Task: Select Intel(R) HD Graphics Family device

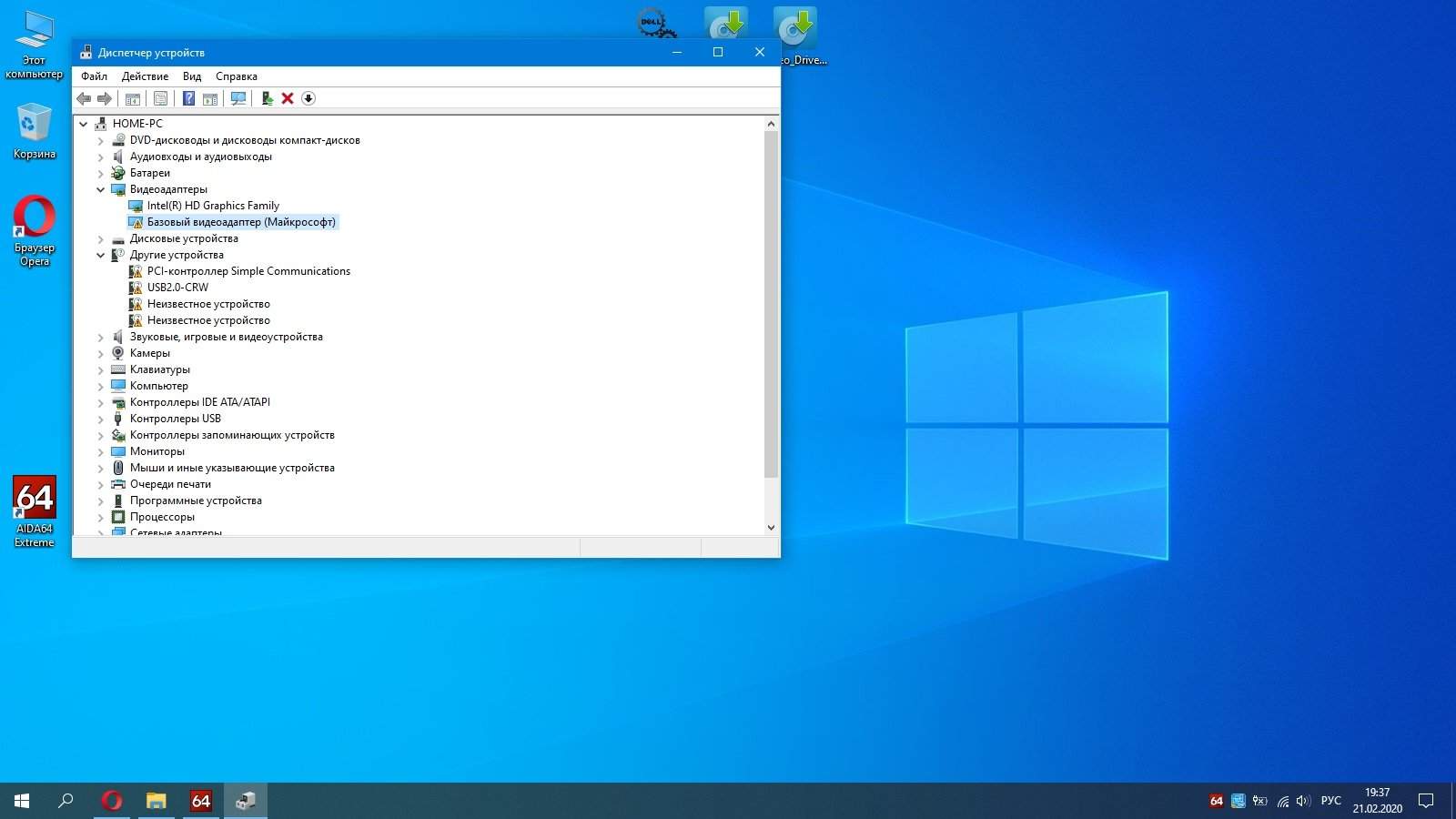Action: click(213, 206)
